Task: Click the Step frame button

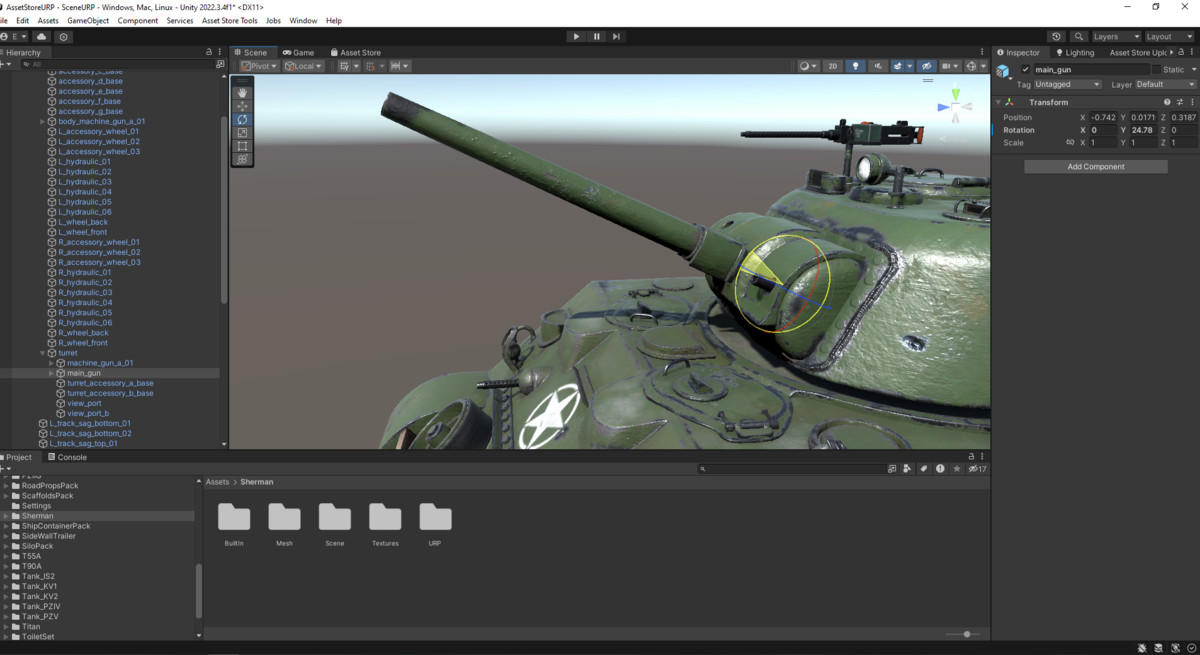Action: point(617,36)
